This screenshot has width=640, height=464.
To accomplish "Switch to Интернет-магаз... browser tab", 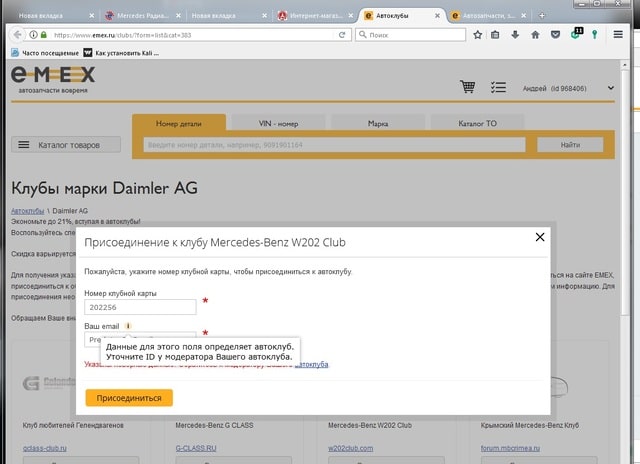I will [314, 16].
